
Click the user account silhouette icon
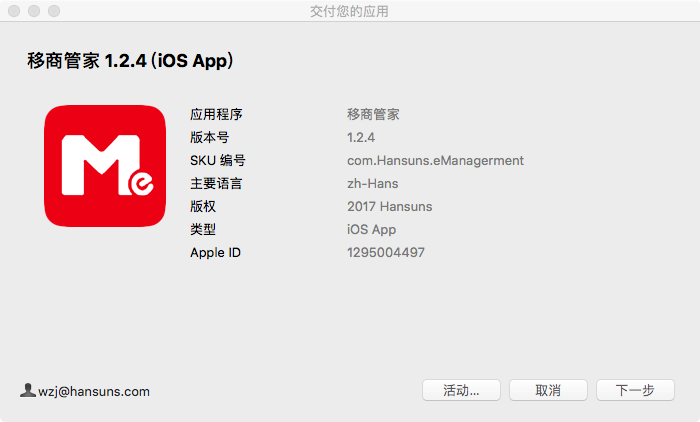[x=28, y=390]
